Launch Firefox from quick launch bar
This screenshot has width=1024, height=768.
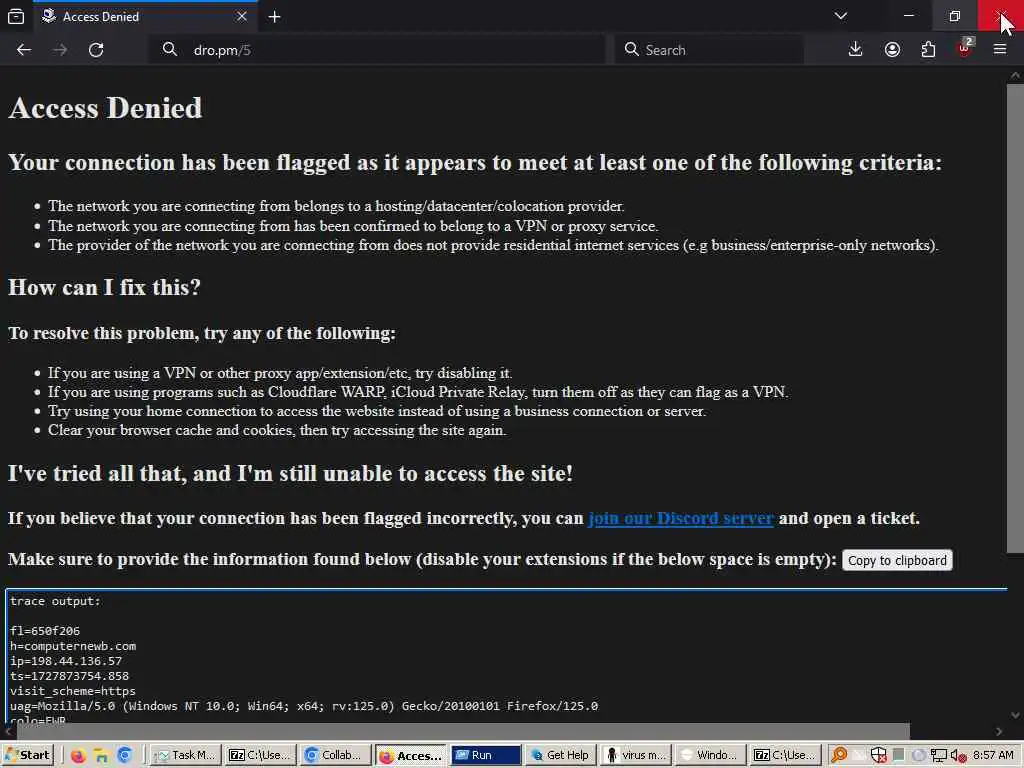point(78,756)
